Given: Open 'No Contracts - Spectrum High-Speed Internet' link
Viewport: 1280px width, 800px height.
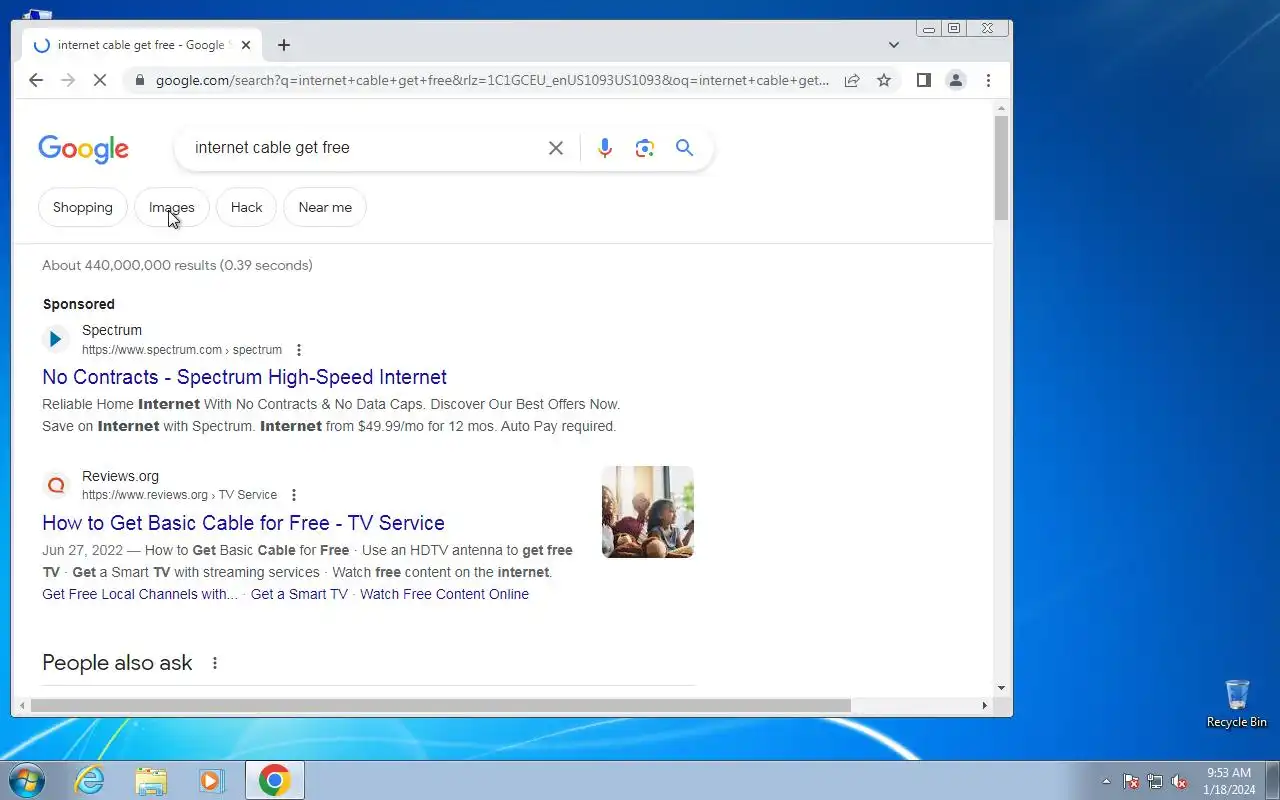Looking at the screenshot, I should click(x=244, y=377).
